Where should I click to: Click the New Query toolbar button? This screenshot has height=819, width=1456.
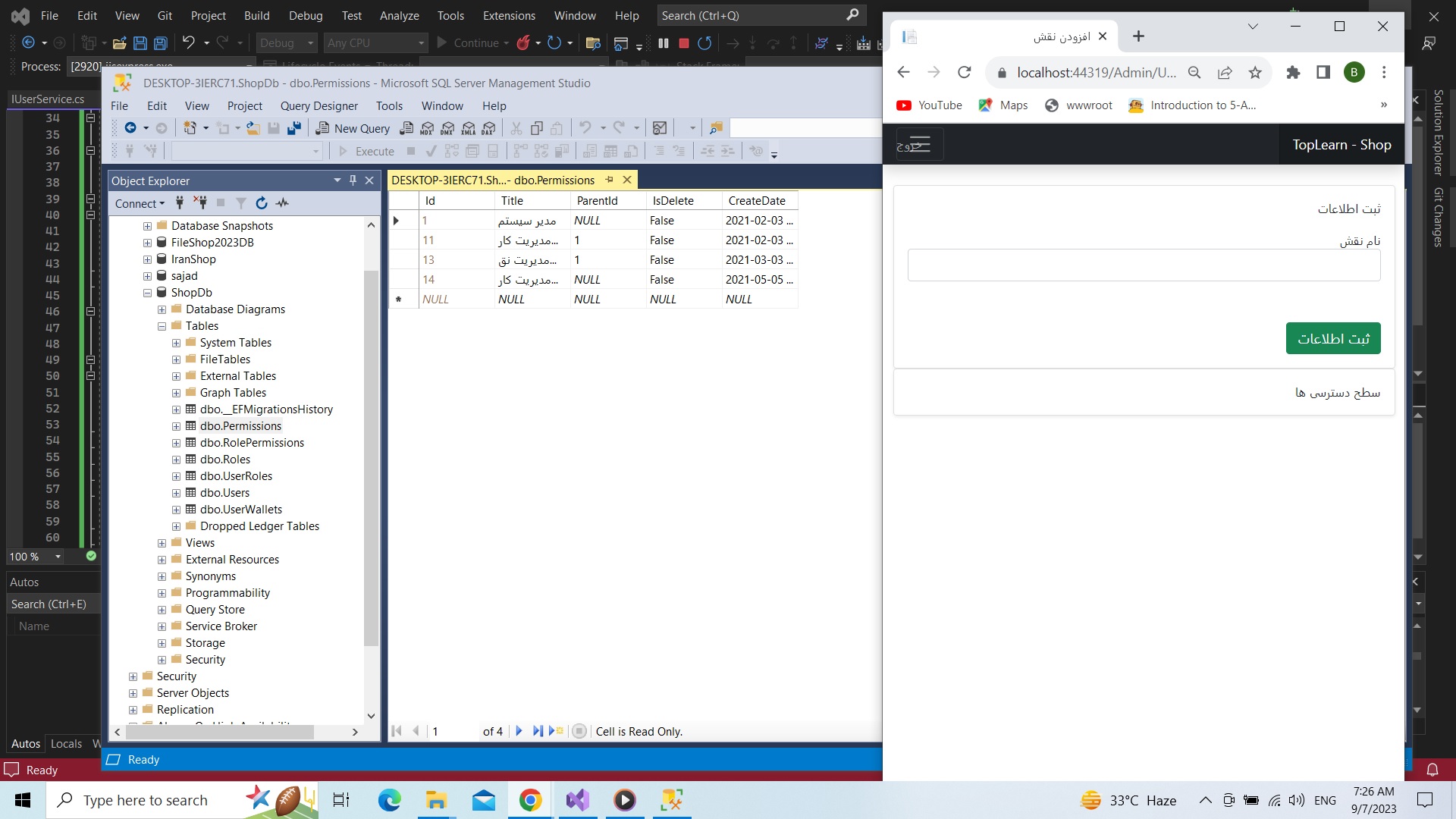353,128
